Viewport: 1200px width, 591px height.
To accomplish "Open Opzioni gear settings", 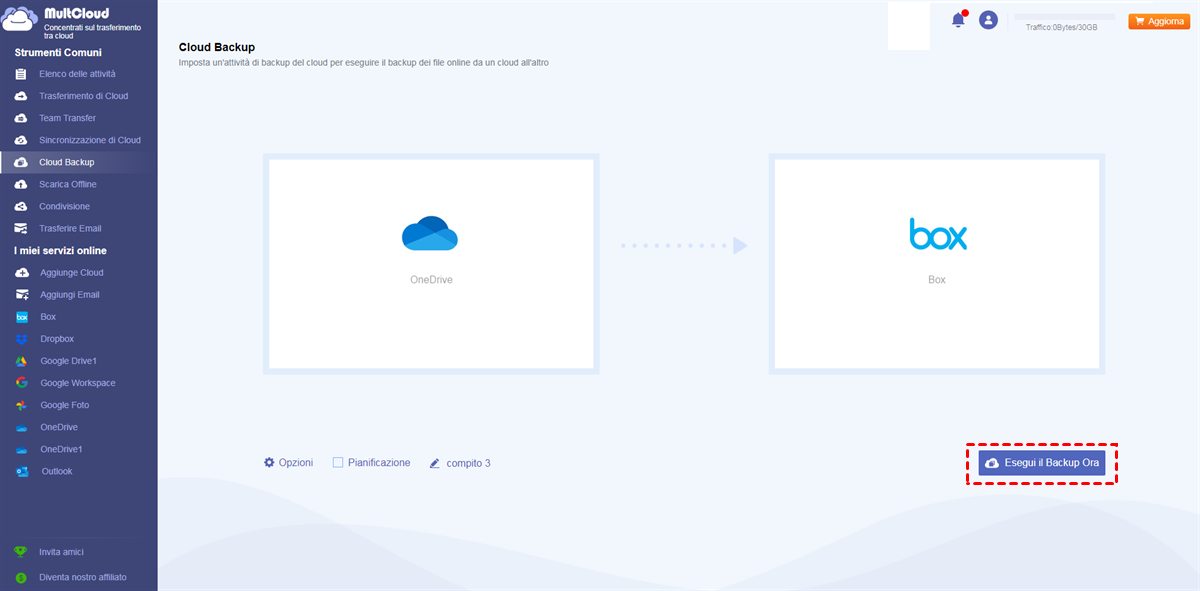I will point(288,463).
